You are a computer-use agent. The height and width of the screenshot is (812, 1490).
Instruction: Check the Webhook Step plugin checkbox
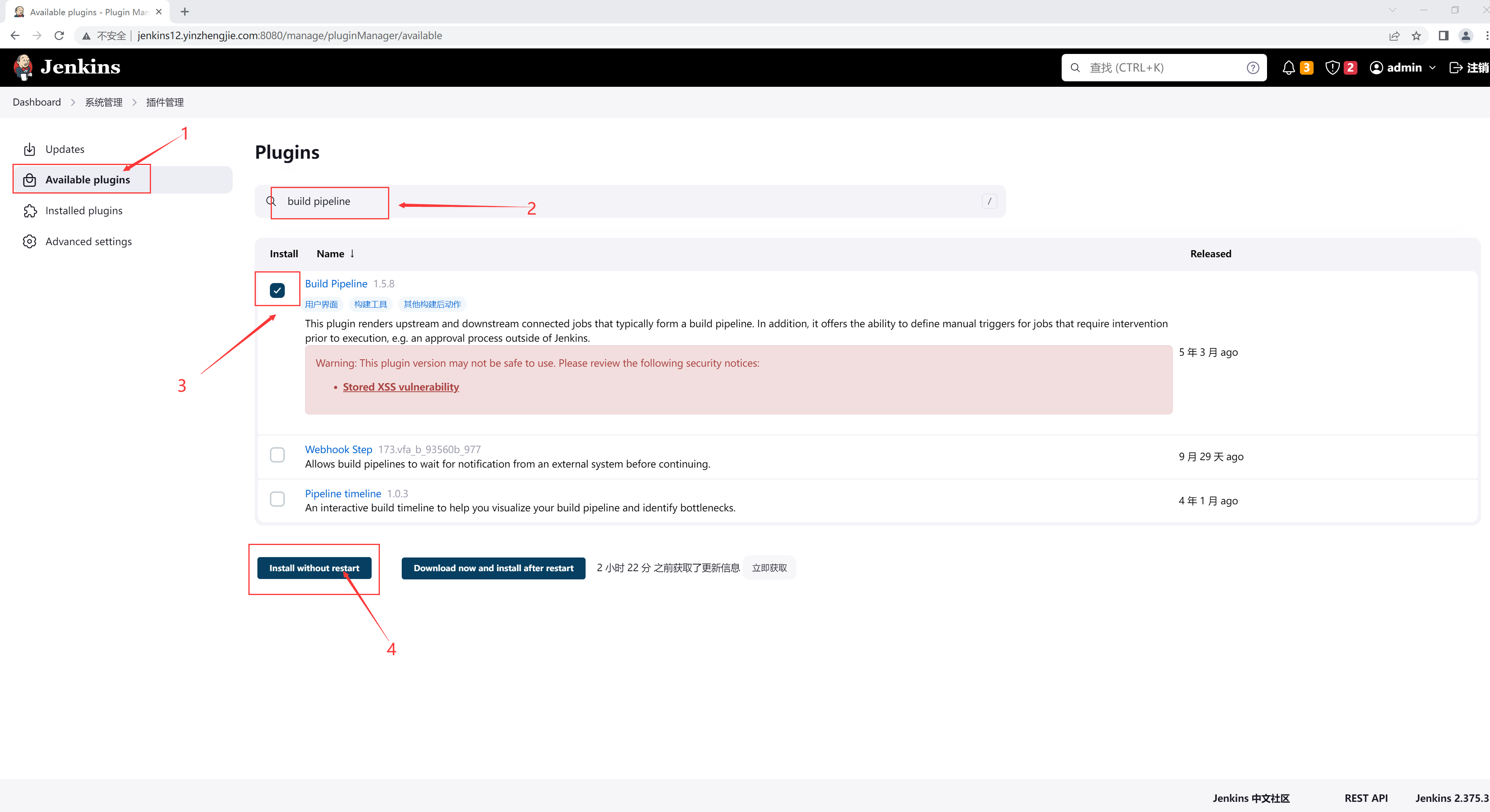277,455
